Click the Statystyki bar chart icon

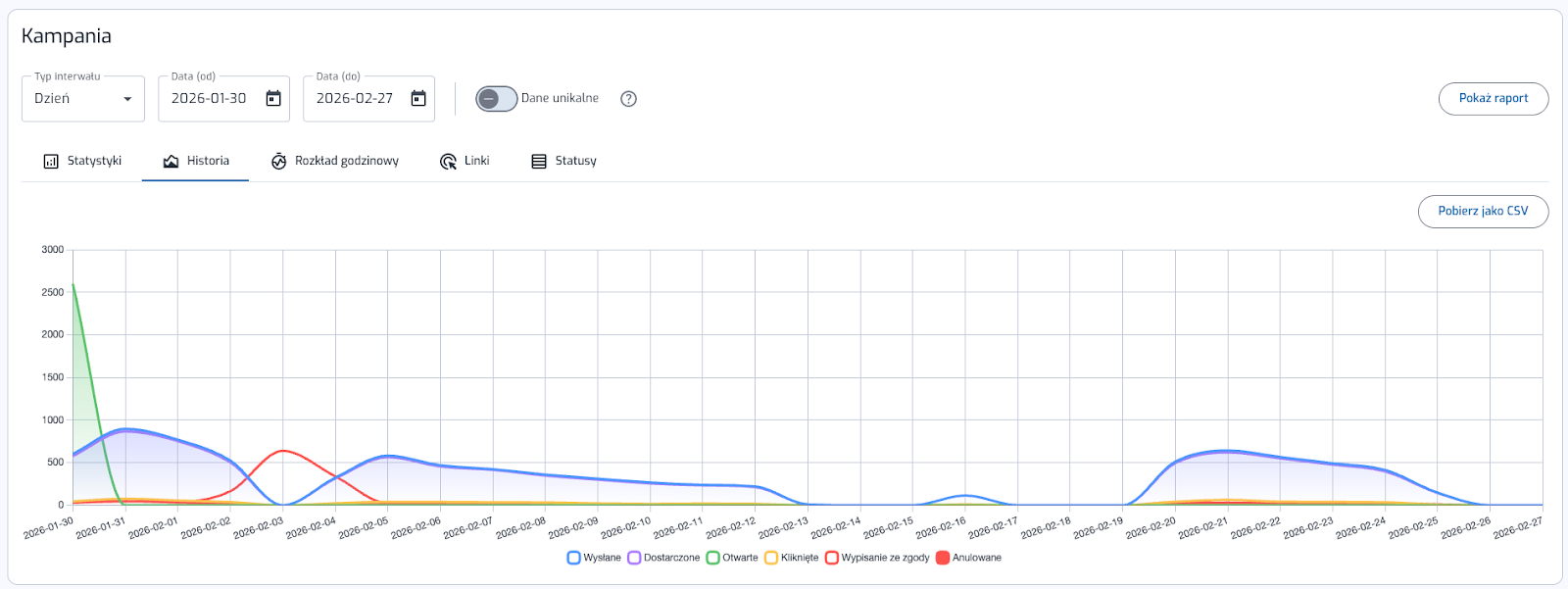pos(51,162)
